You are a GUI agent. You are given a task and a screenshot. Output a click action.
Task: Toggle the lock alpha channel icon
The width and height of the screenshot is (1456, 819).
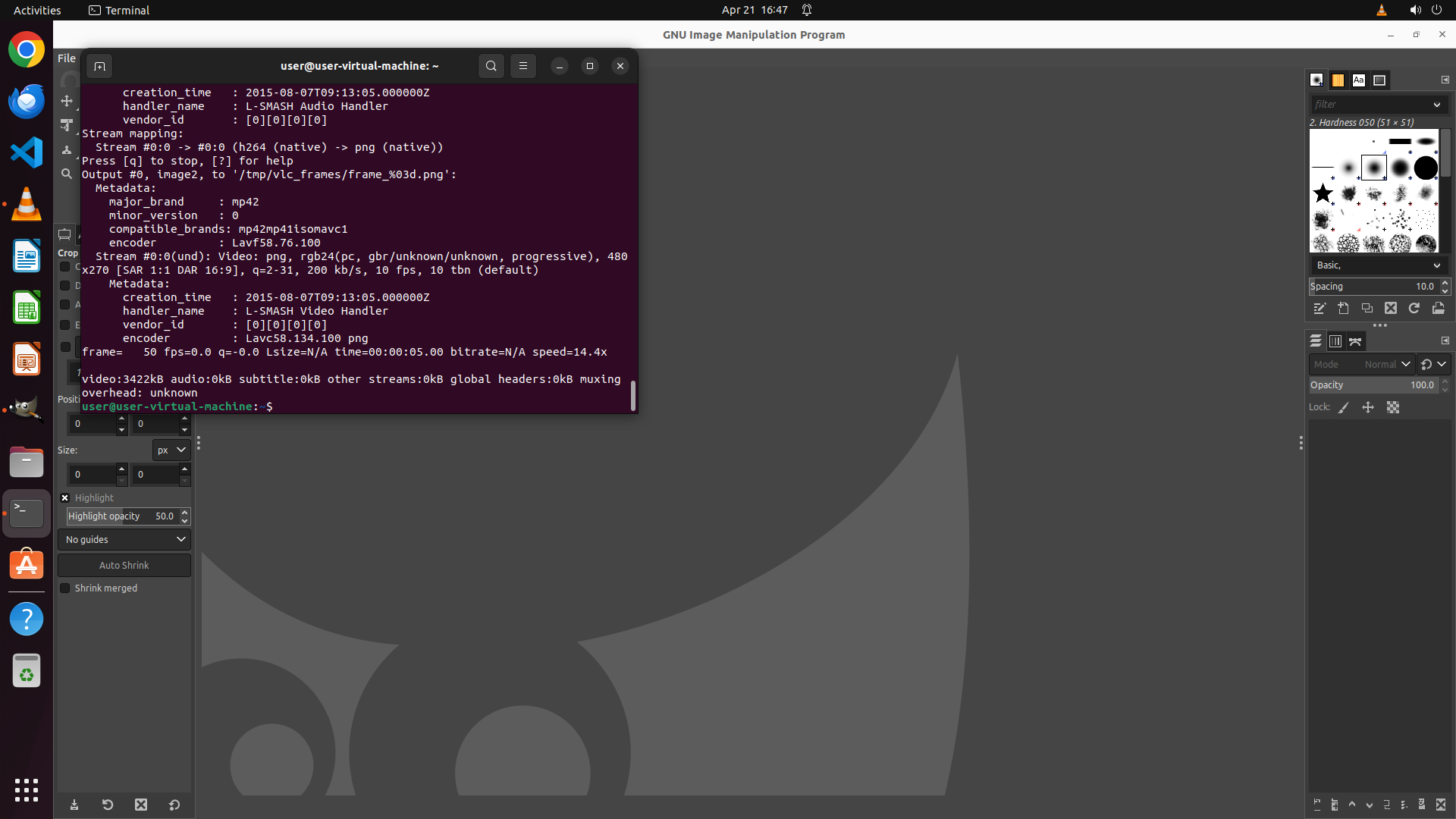1393,407
